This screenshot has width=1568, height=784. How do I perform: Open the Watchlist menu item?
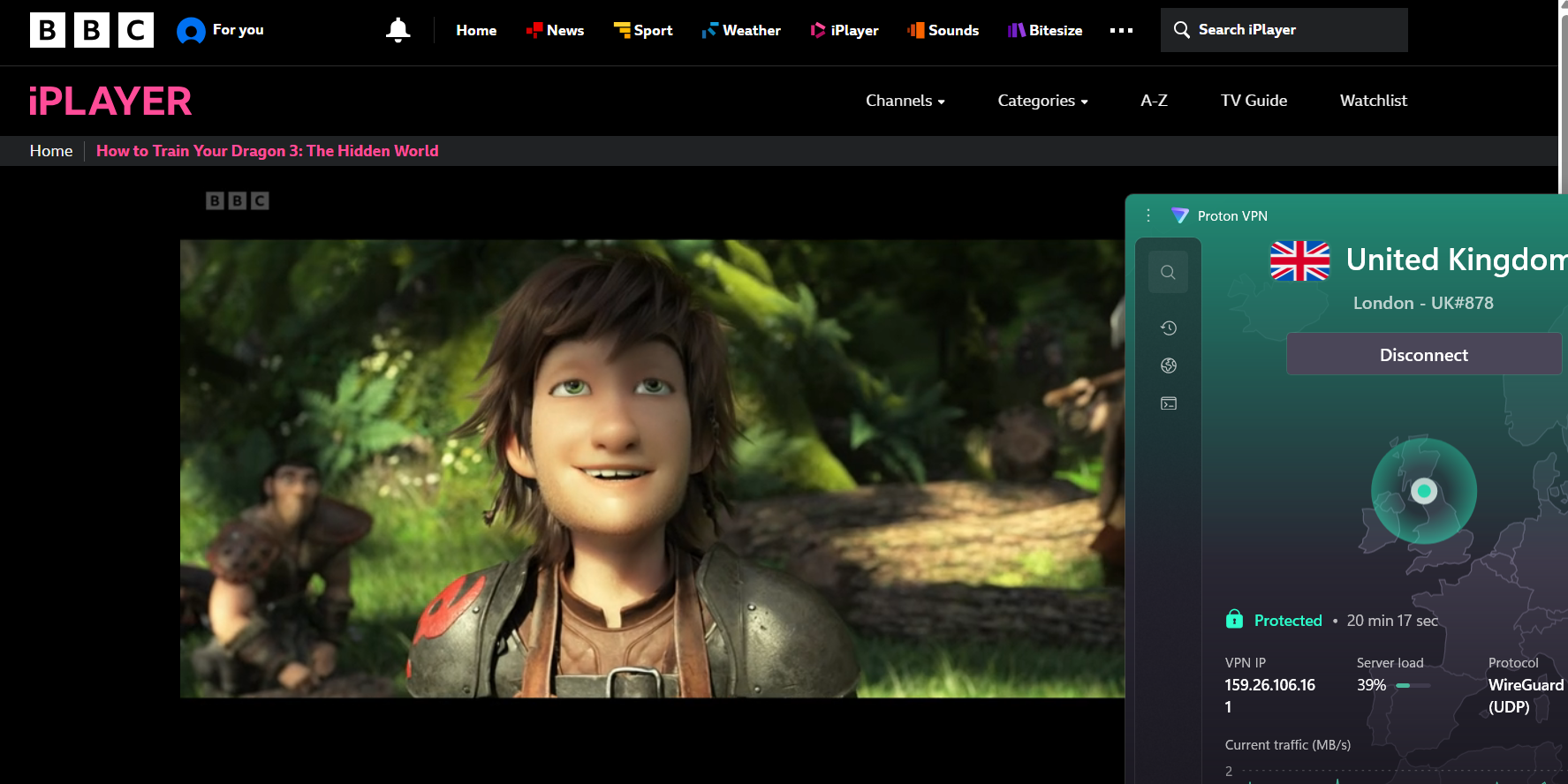coord(1373,101)
